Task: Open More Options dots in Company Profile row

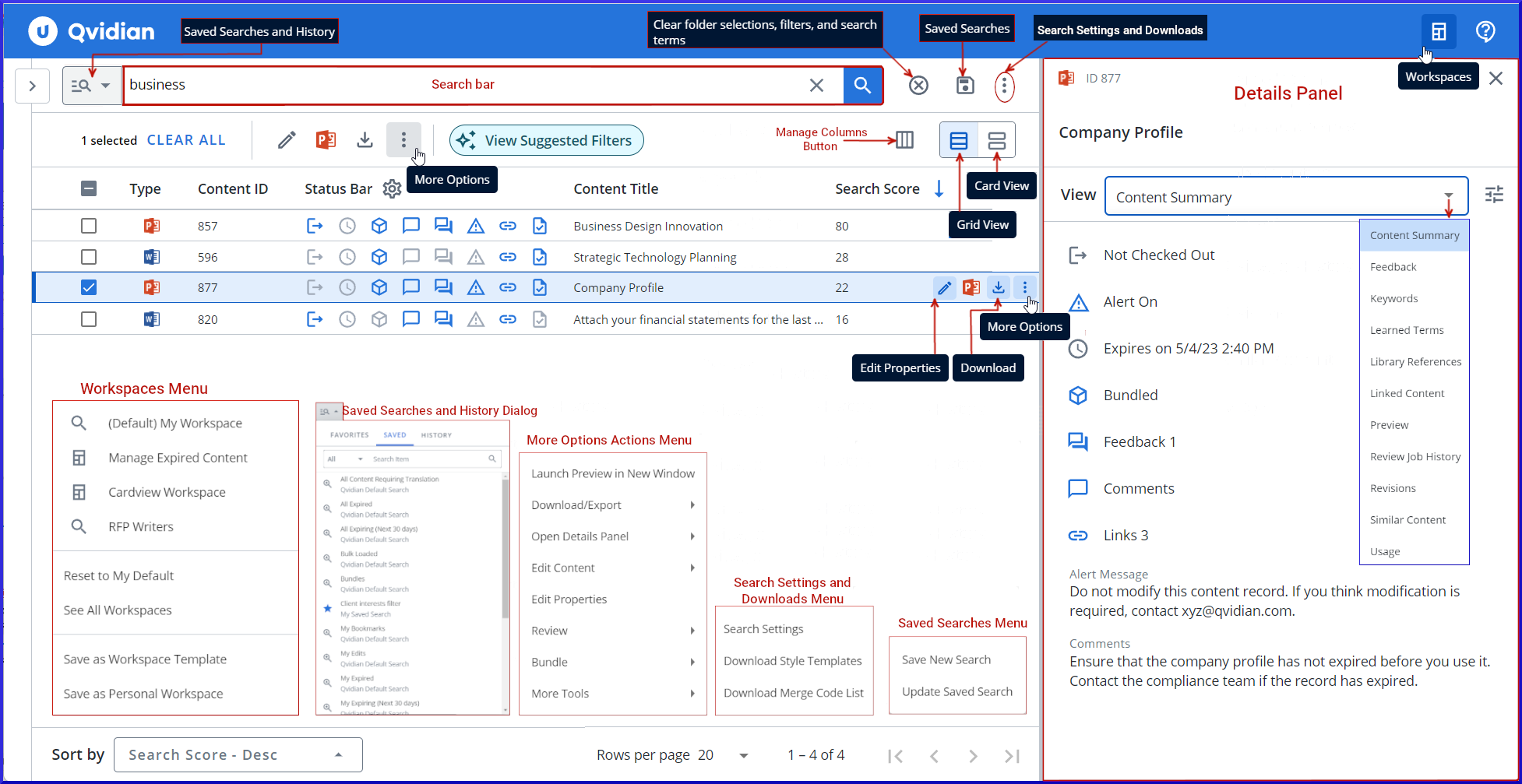Action: (1024, 288)
